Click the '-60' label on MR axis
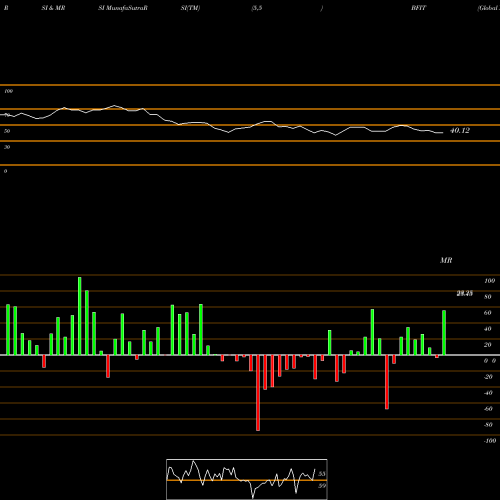Image resolution: width=500 pixels, height=500 pixels. coord(488,409)
